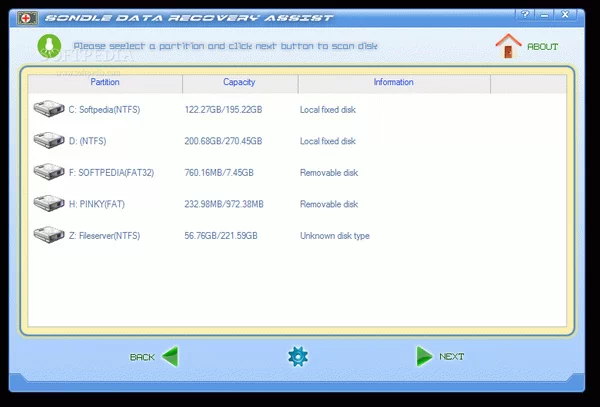Click the About house icon
The image size is (600, 407).
[508, 45]
